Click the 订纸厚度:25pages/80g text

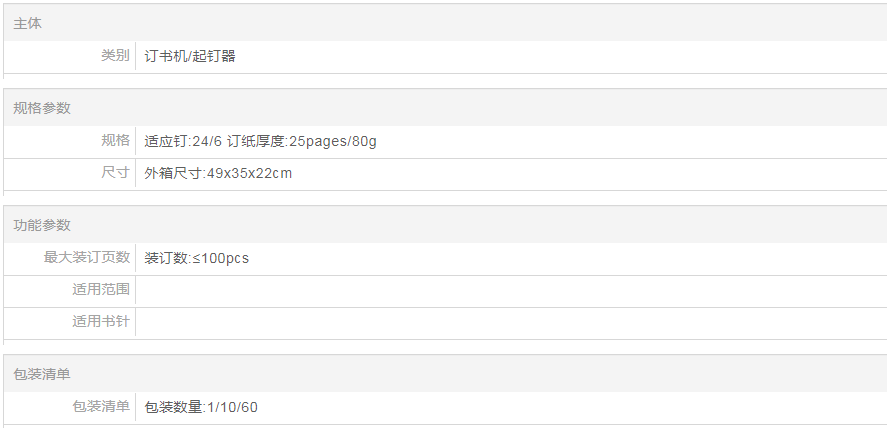[302, 141]
